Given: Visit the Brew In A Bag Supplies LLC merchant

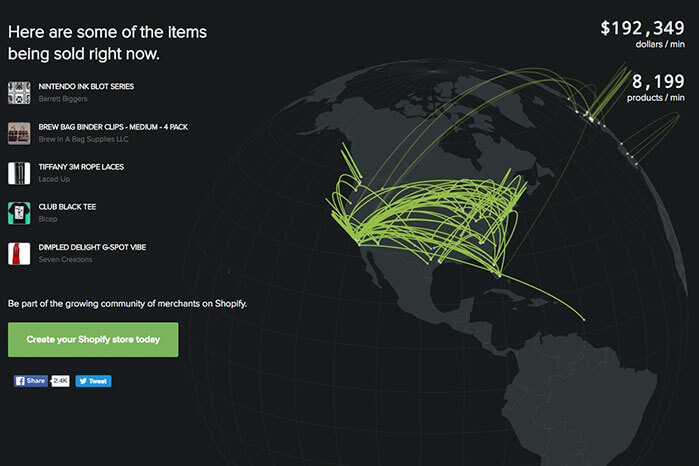Looking at the screenshot, I should click(83, 139).
